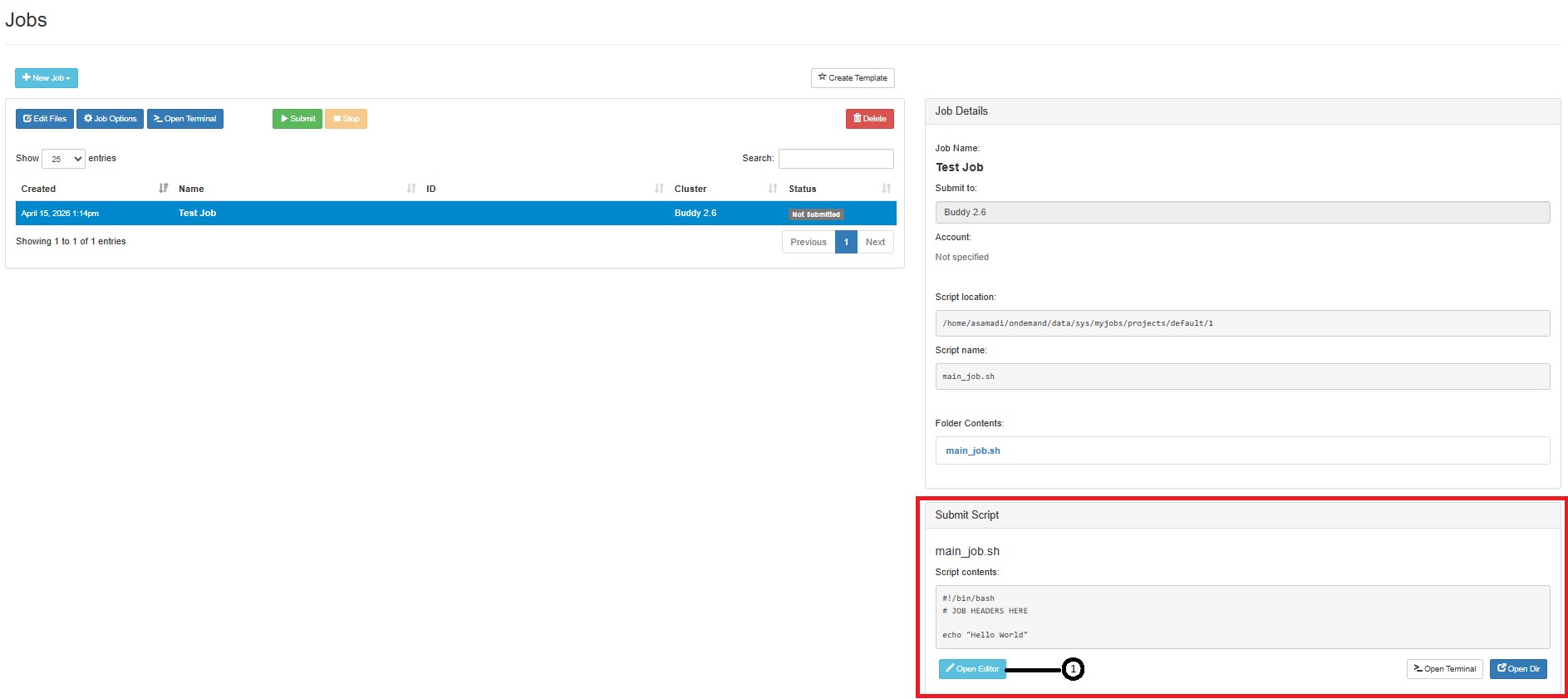This screenshot has height=699, width=1568.
Task: Click the Jobs page heading
Action: 26,20
